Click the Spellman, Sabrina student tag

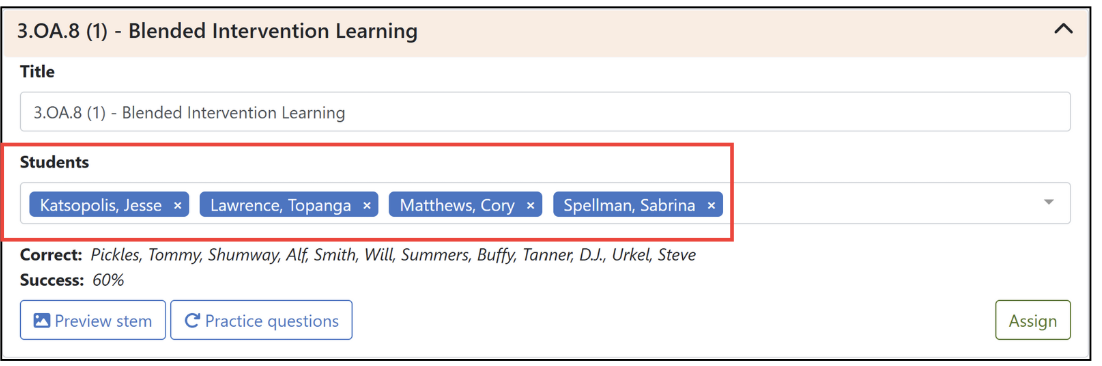pos(629,205)
